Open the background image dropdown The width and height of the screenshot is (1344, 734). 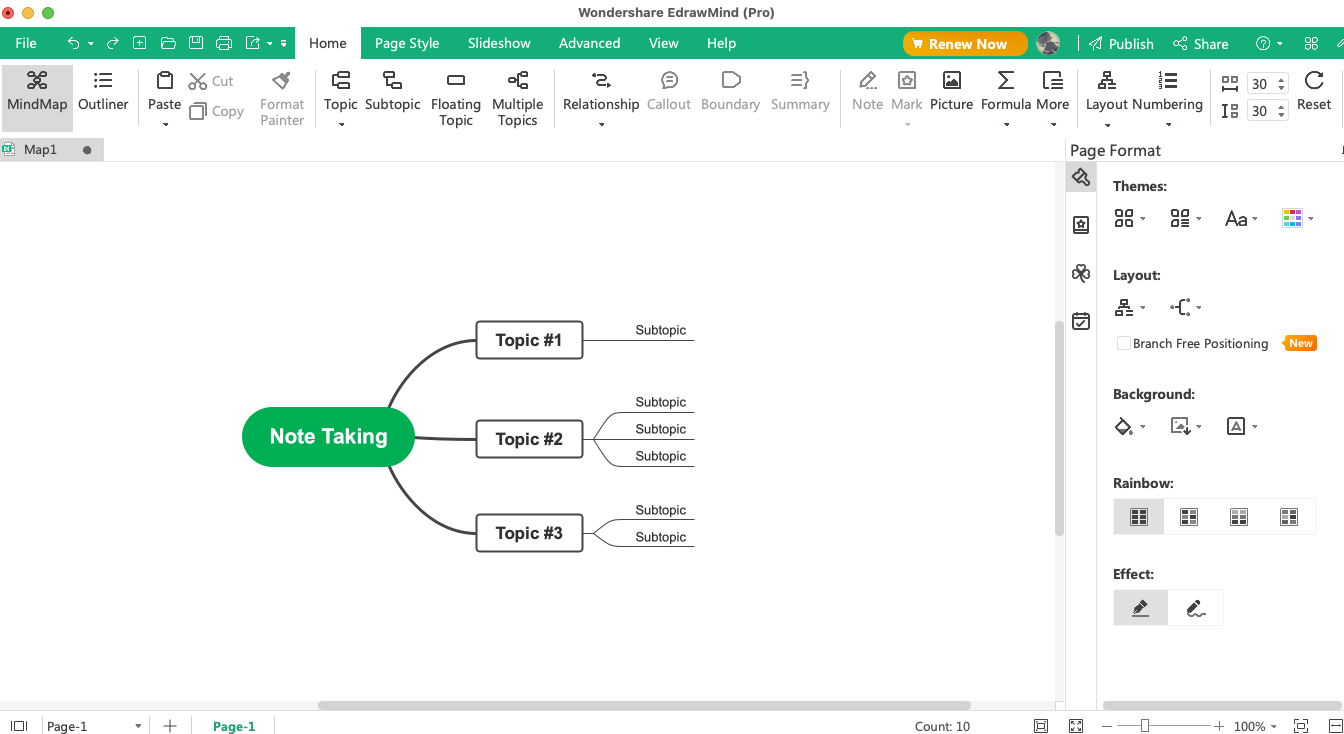(1186, 427)
